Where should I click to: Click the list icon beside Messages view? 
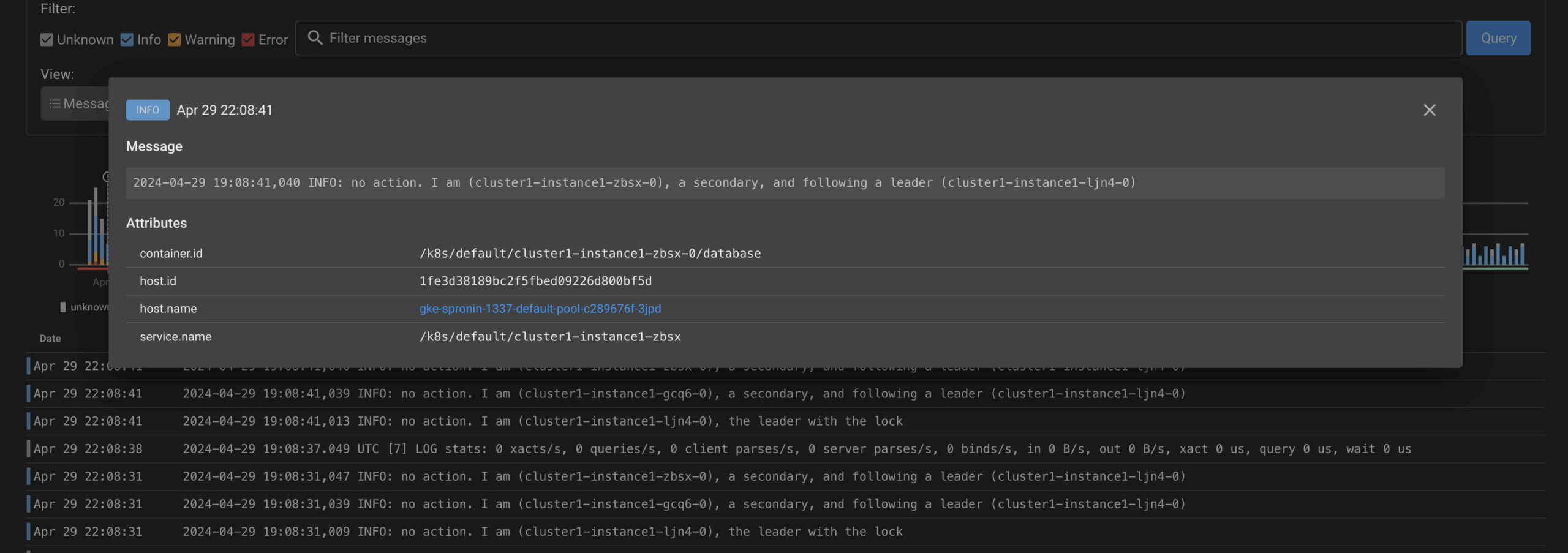55,103
